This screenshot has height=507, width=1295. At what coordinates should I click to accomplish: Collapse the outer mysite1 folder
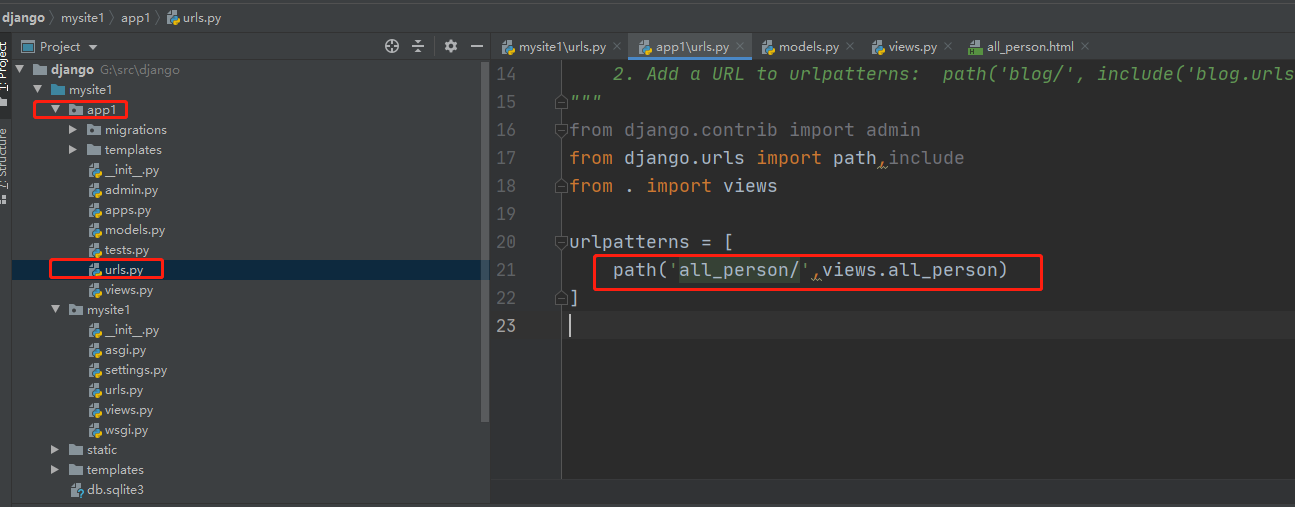point(39,90)
